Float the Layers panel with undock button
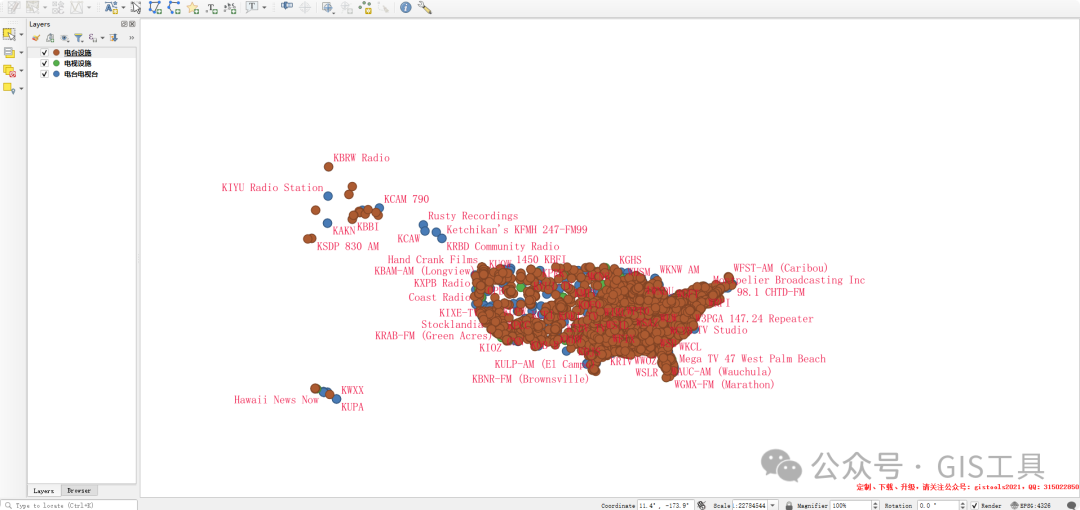Viewport: 1080px width, 510px height. 124,23
